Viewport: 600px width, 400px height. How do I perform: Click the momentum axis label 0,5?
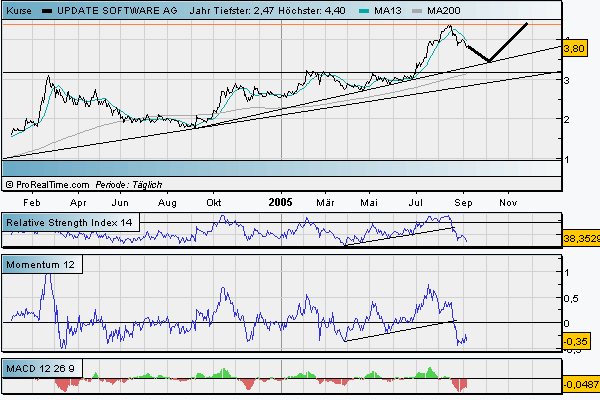571,299
